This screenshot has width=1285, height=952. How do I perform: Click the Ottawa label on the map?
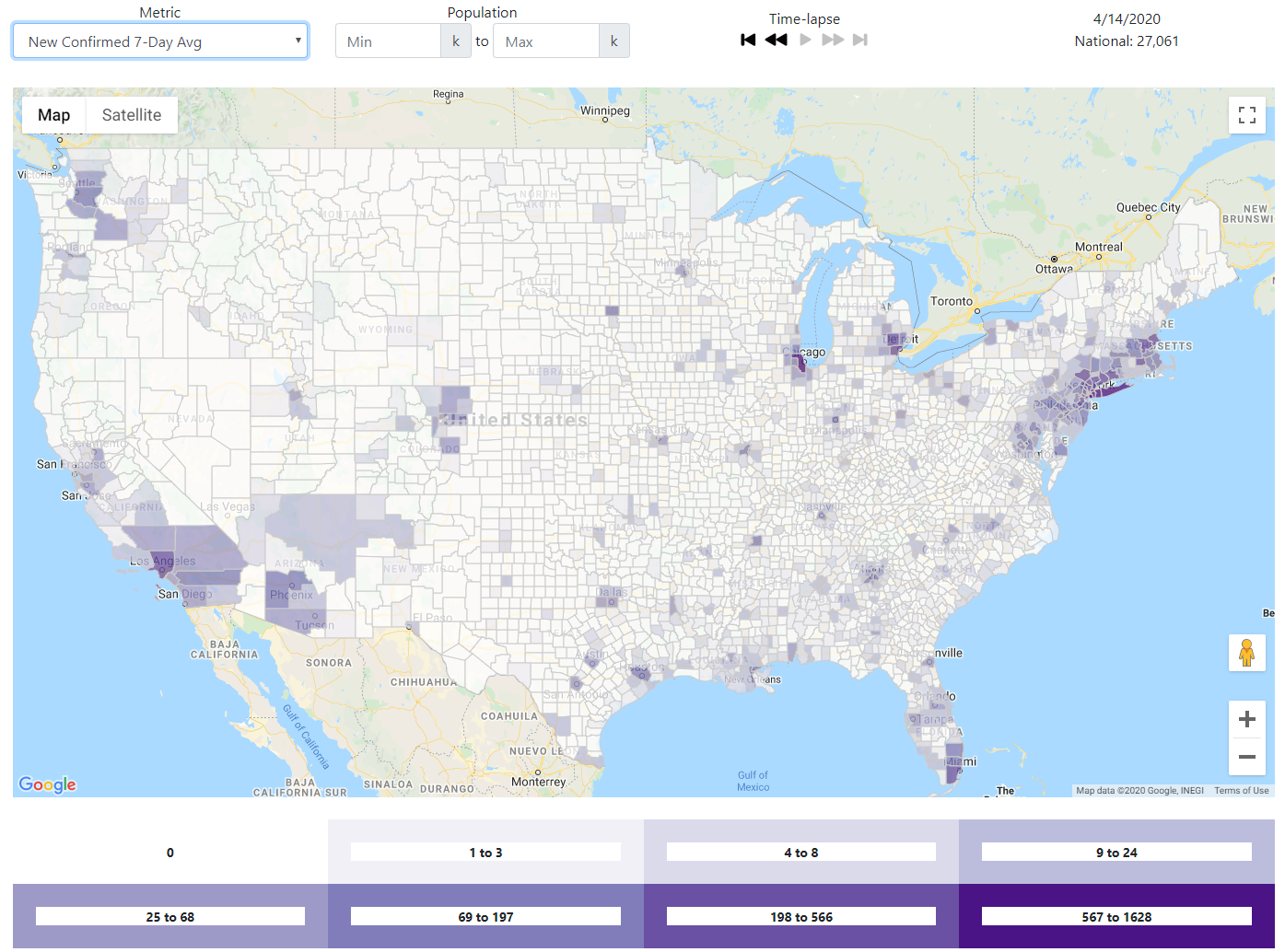pyautogui.click(x=1054, y=269)
